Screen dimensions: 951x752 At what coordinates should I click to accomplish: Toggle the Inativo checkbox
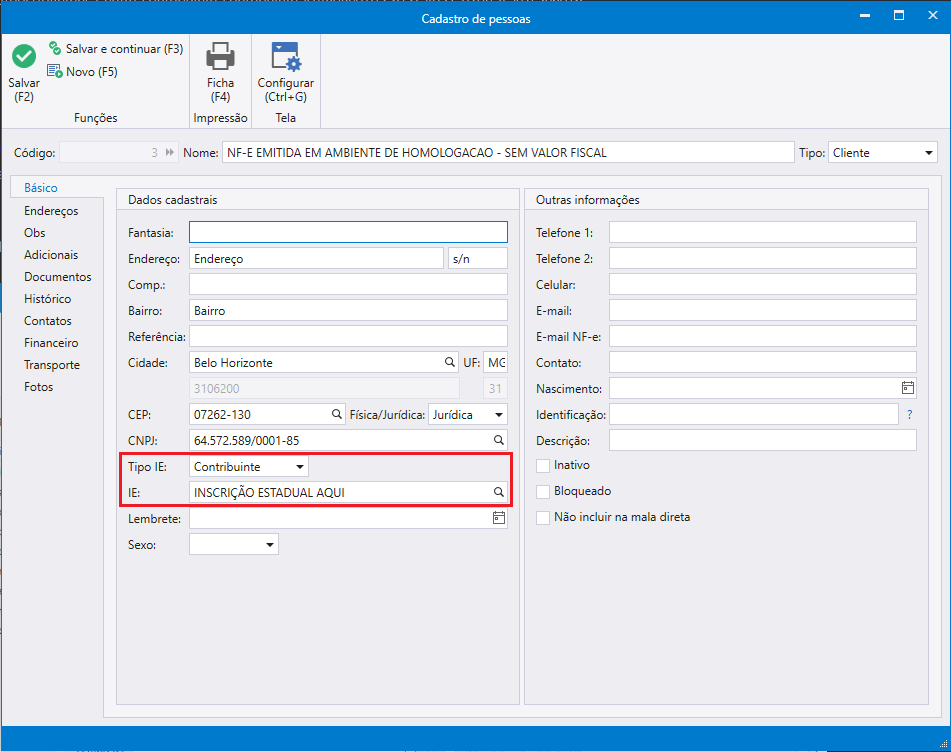543,466
